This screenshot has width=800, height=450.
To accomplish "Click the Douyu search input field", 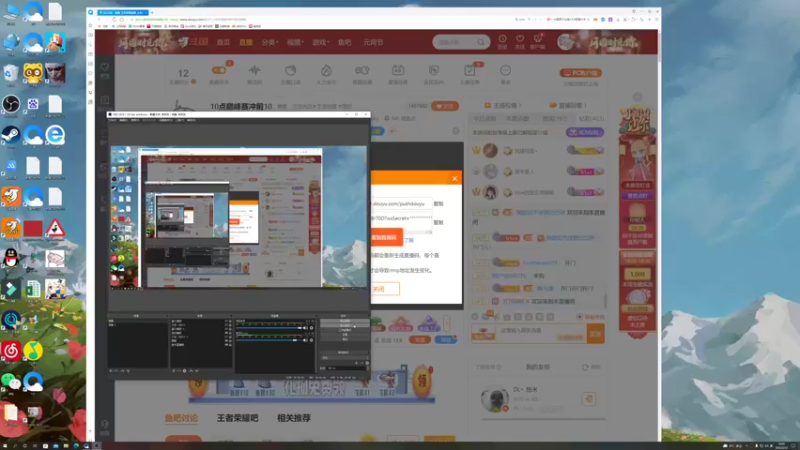I will click(456, 42).
